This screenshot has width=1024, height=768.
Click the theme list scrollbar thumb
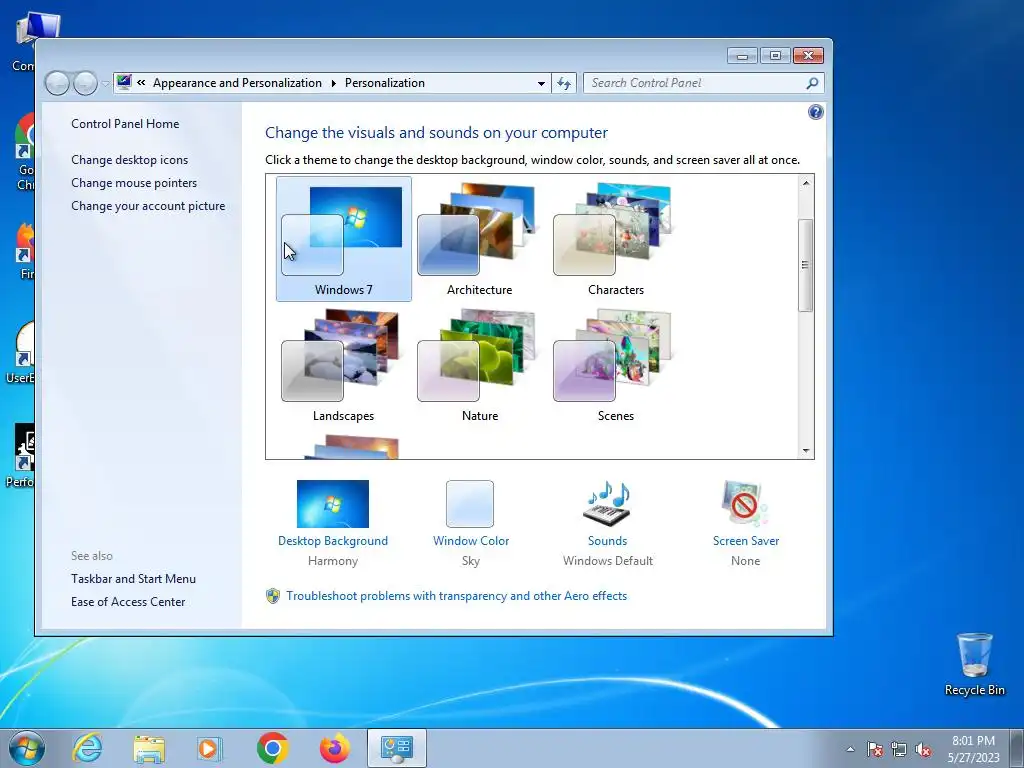[x=806, y=265]
